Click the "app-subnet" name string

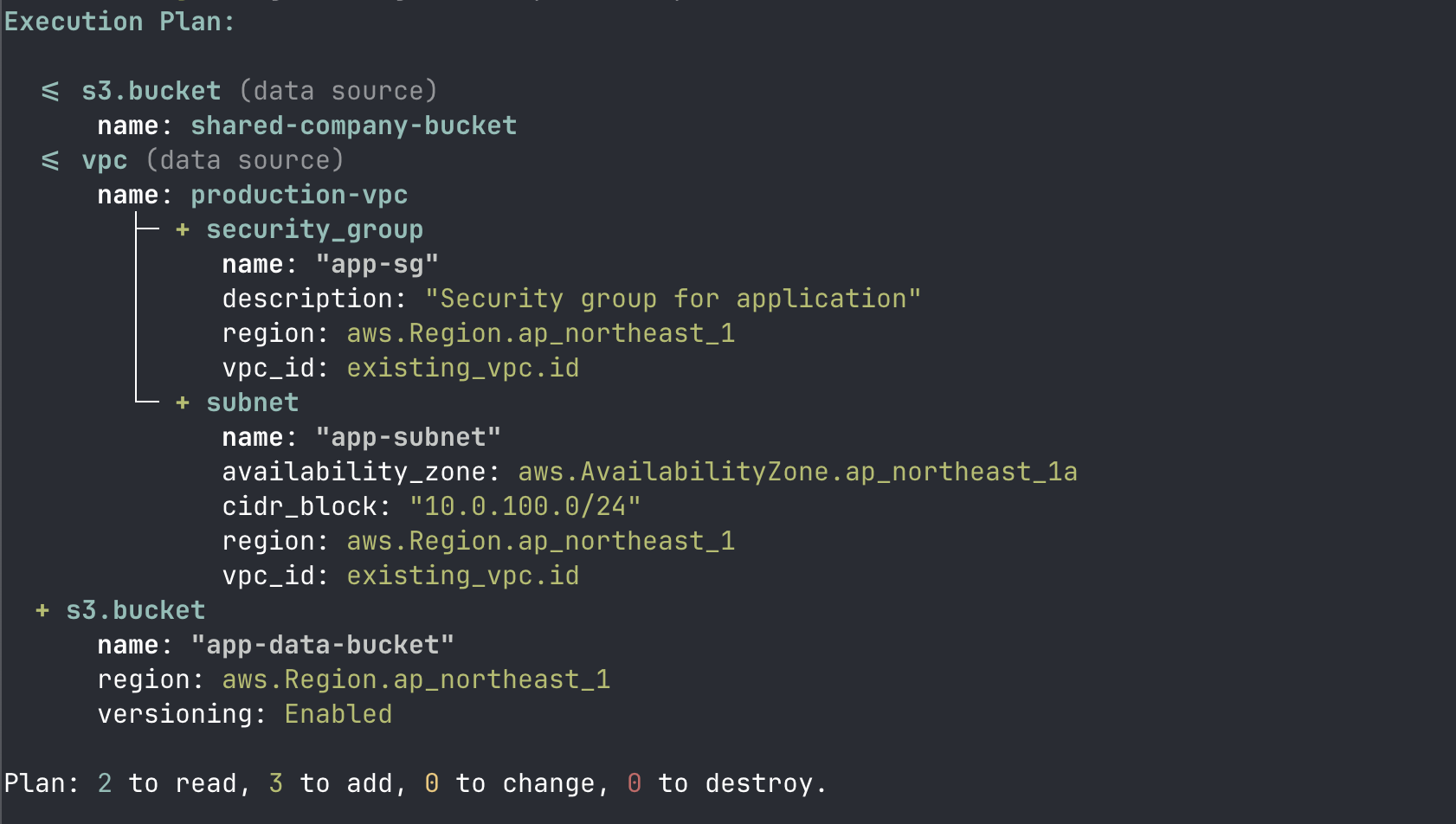[408, 437]
